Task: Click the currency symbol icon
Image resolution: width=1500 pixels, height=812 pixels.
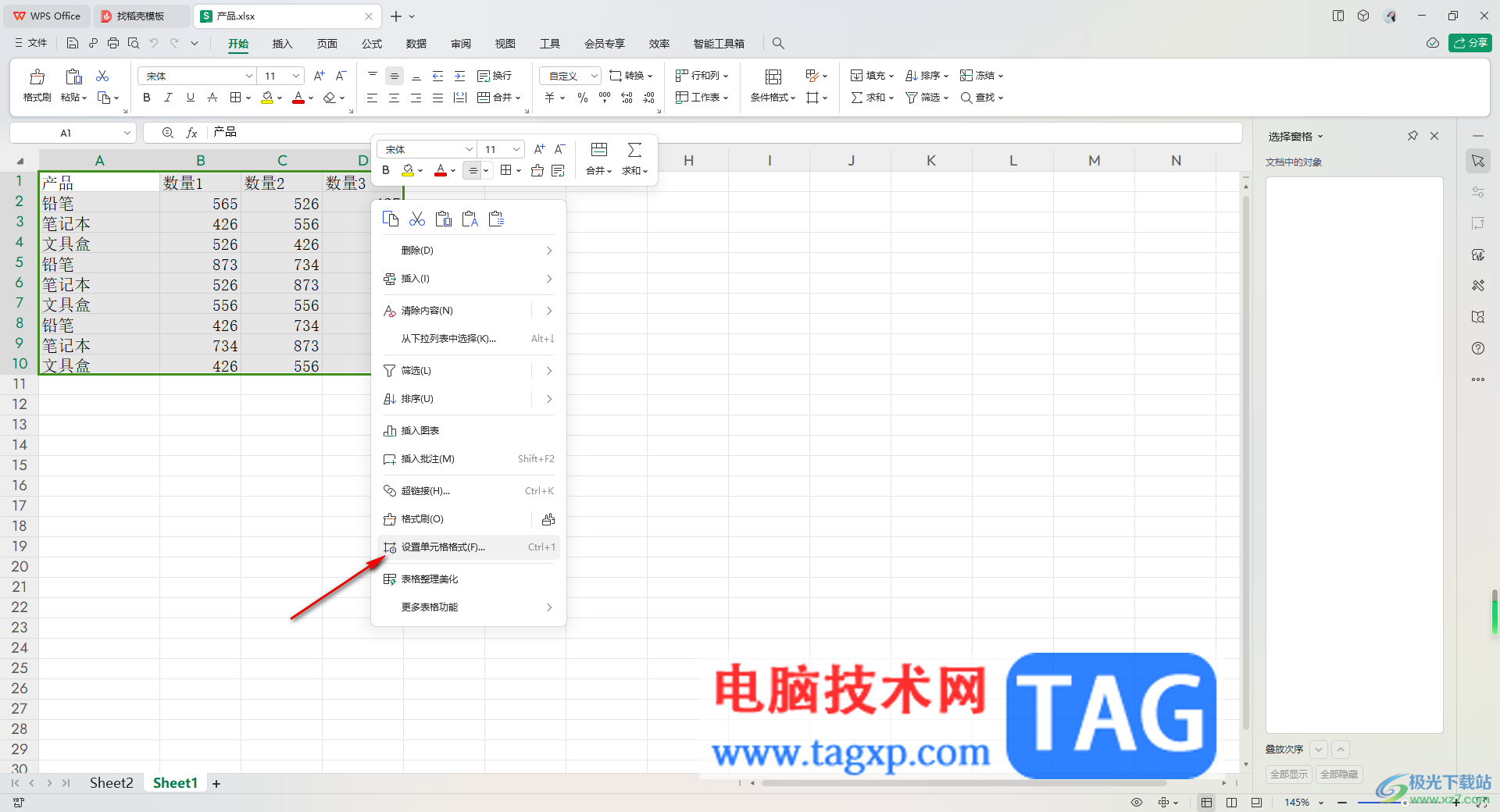Action: click(550, 98)
